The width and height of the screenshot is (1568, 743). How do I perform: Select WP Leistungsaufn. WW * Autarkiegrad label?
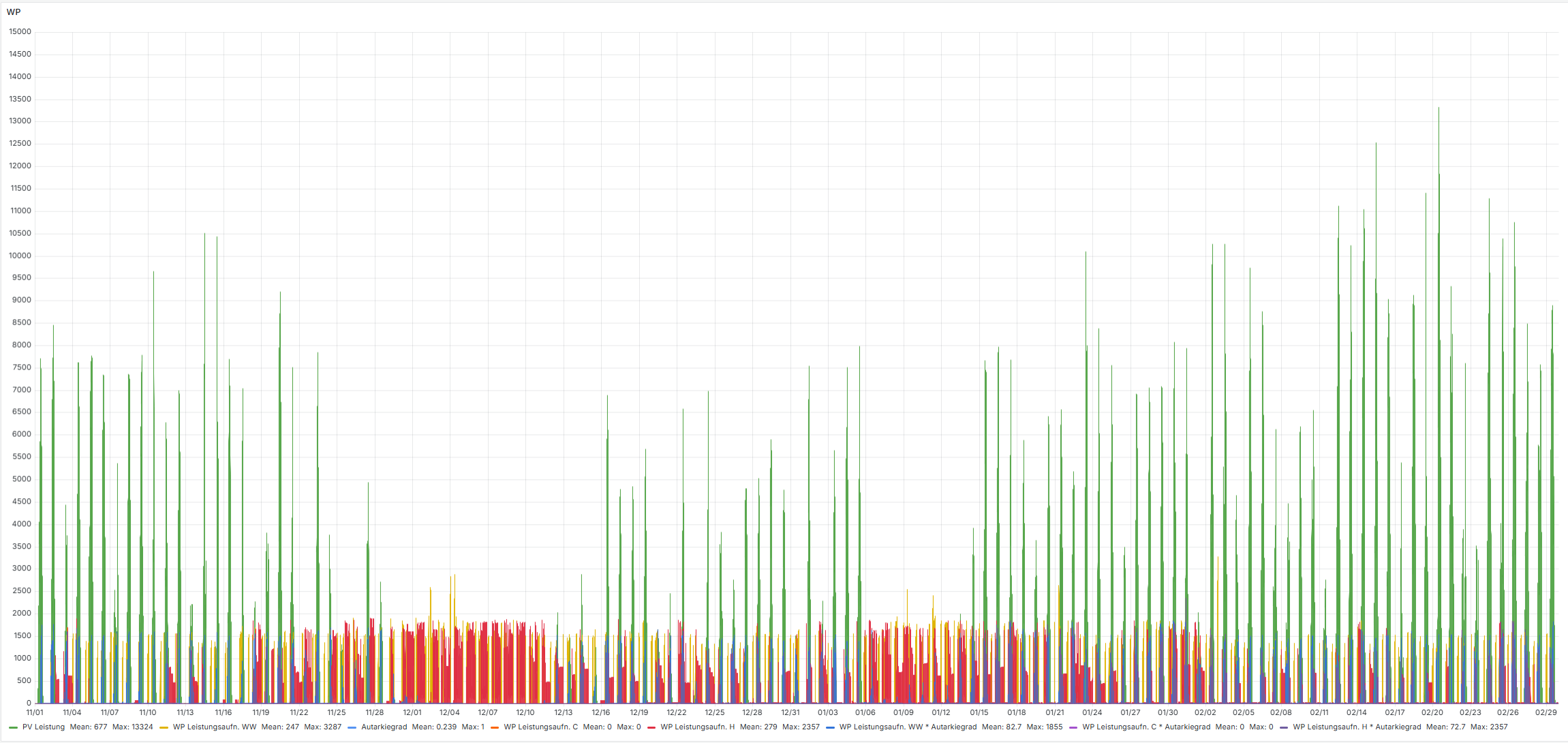click(x=908, y=727)
